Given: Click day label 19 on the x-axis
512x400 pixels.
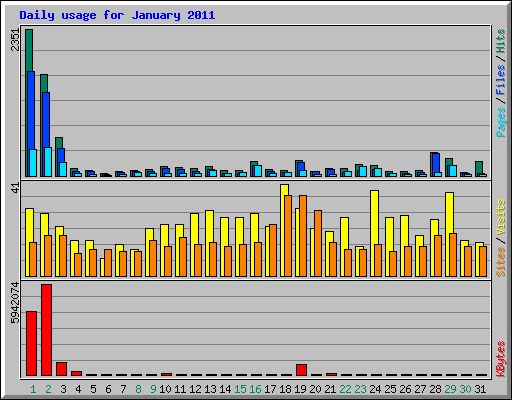Looking at the screenshot, I should (300, 389).
